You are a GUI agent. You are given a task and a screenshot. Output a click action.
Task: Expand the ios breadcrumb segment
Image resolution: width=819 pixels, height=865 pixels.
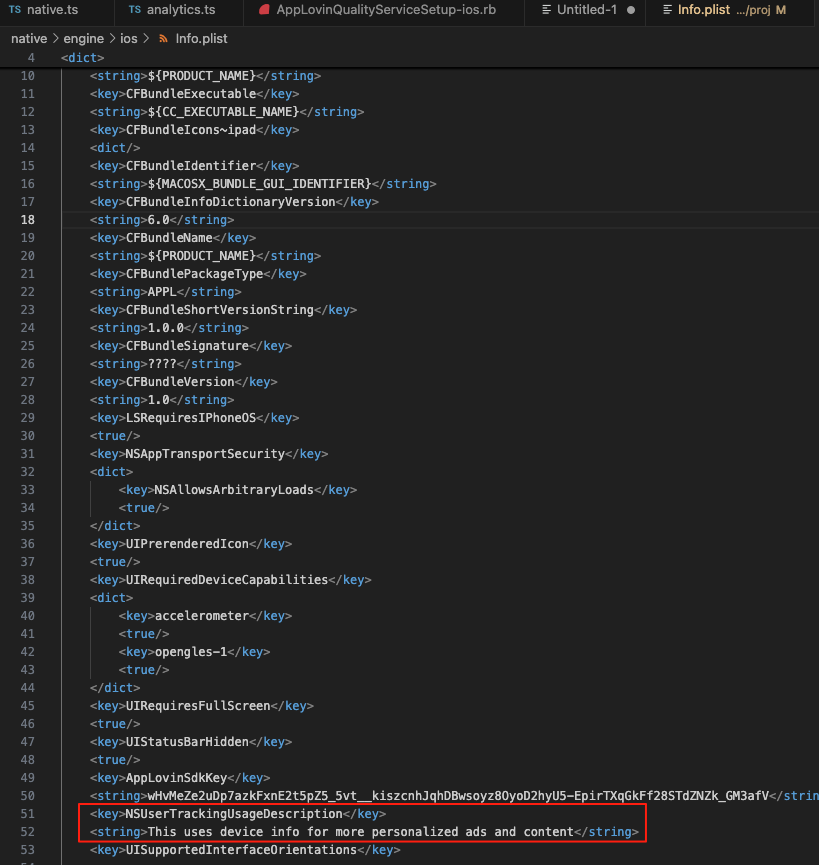[130, 39]
